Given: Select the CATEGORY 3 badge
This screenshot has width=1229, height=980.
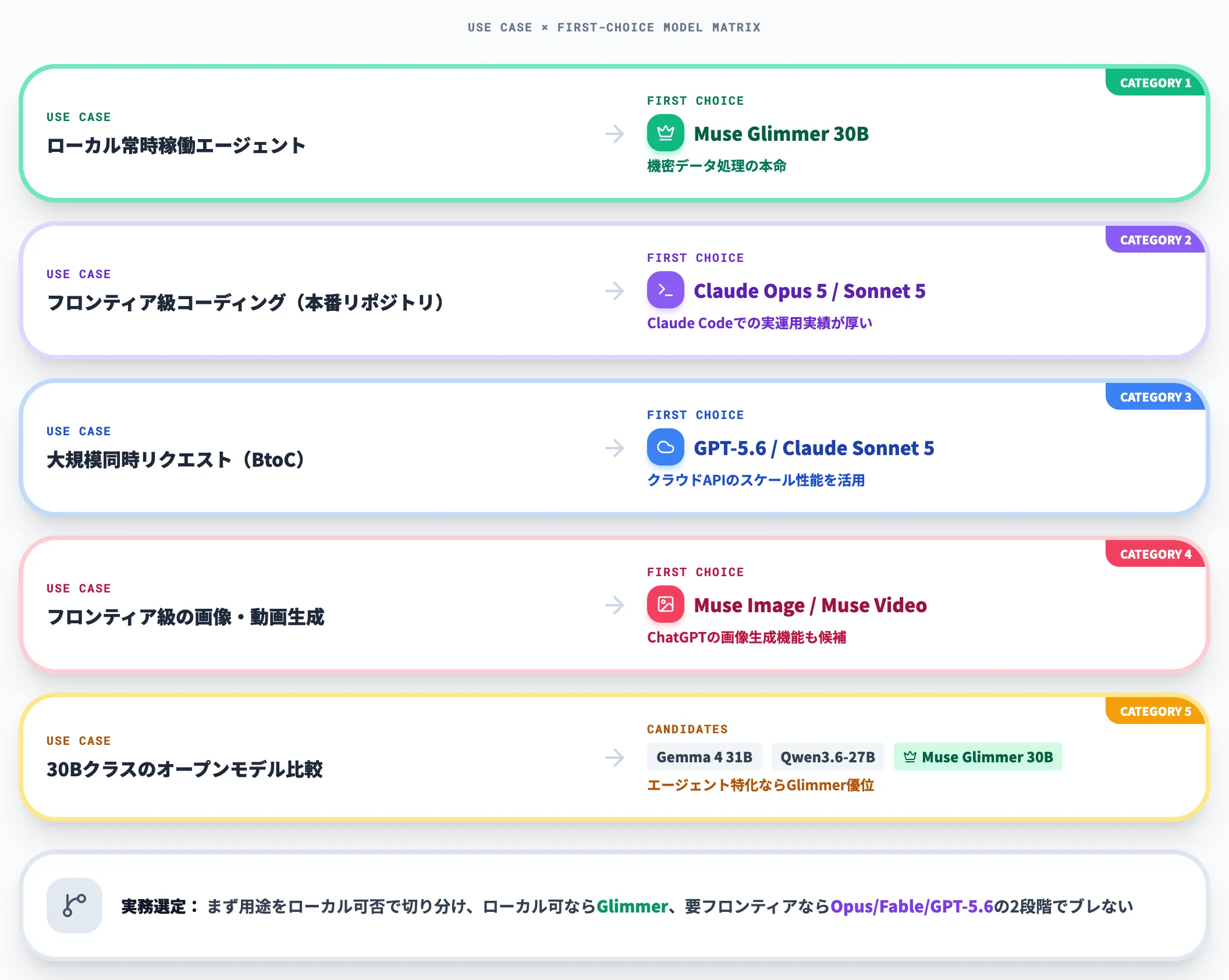Looking at the screenshot, I should (x=1156, y=397).
